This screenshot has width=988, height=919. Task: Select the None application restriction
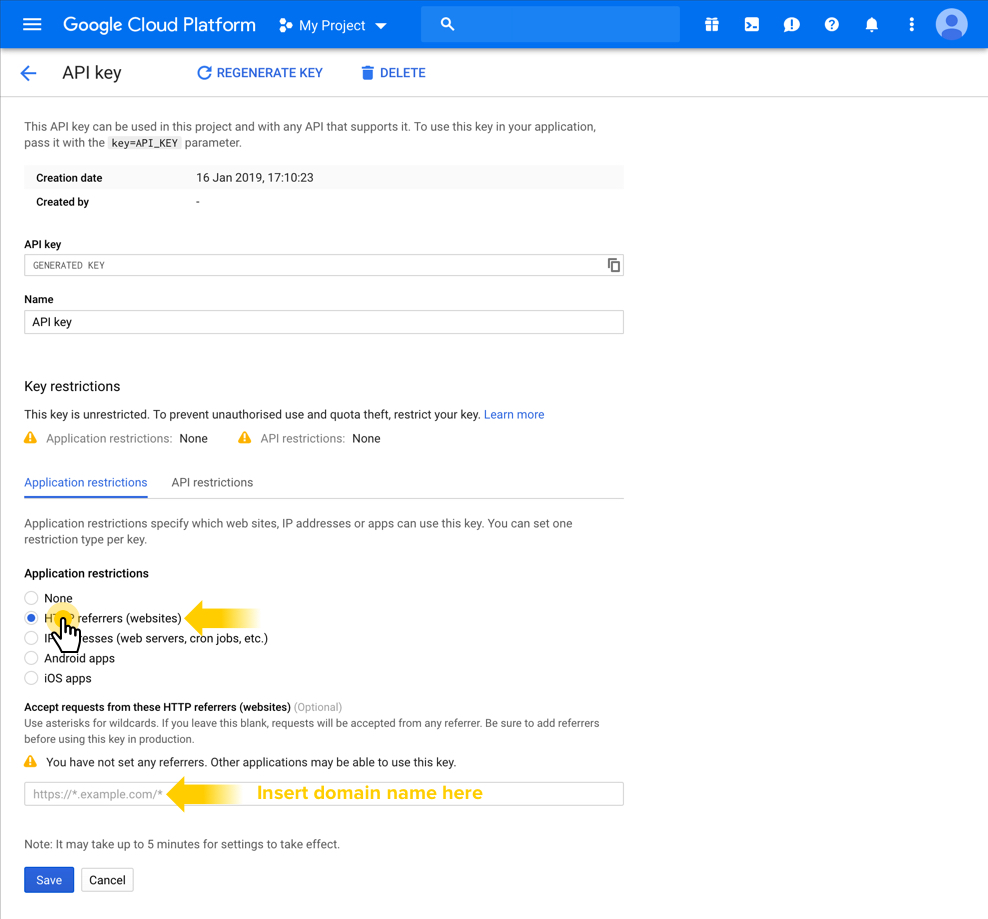(32, 598)
